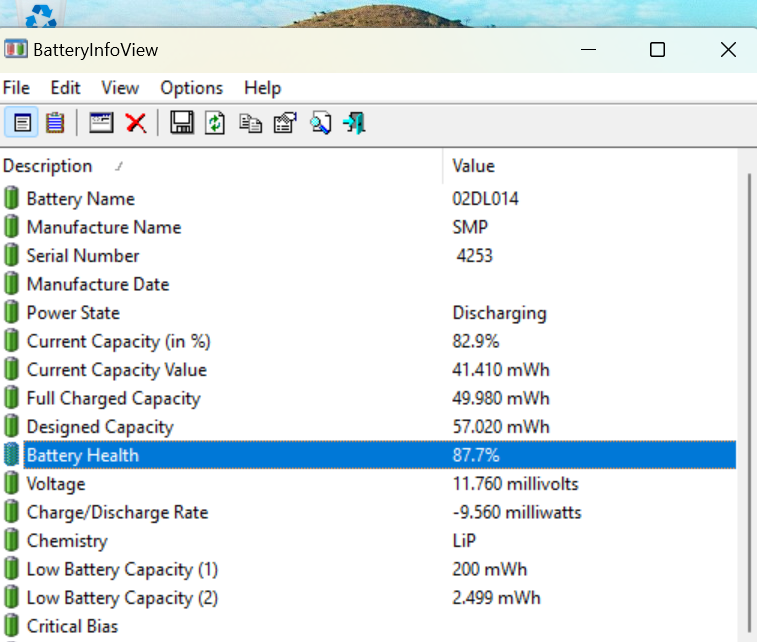Viewport: 757px width, 642px height.
Task: Click the Recycle Bin desktop icon
Action: pyautogui.click(x=41, y=14)
